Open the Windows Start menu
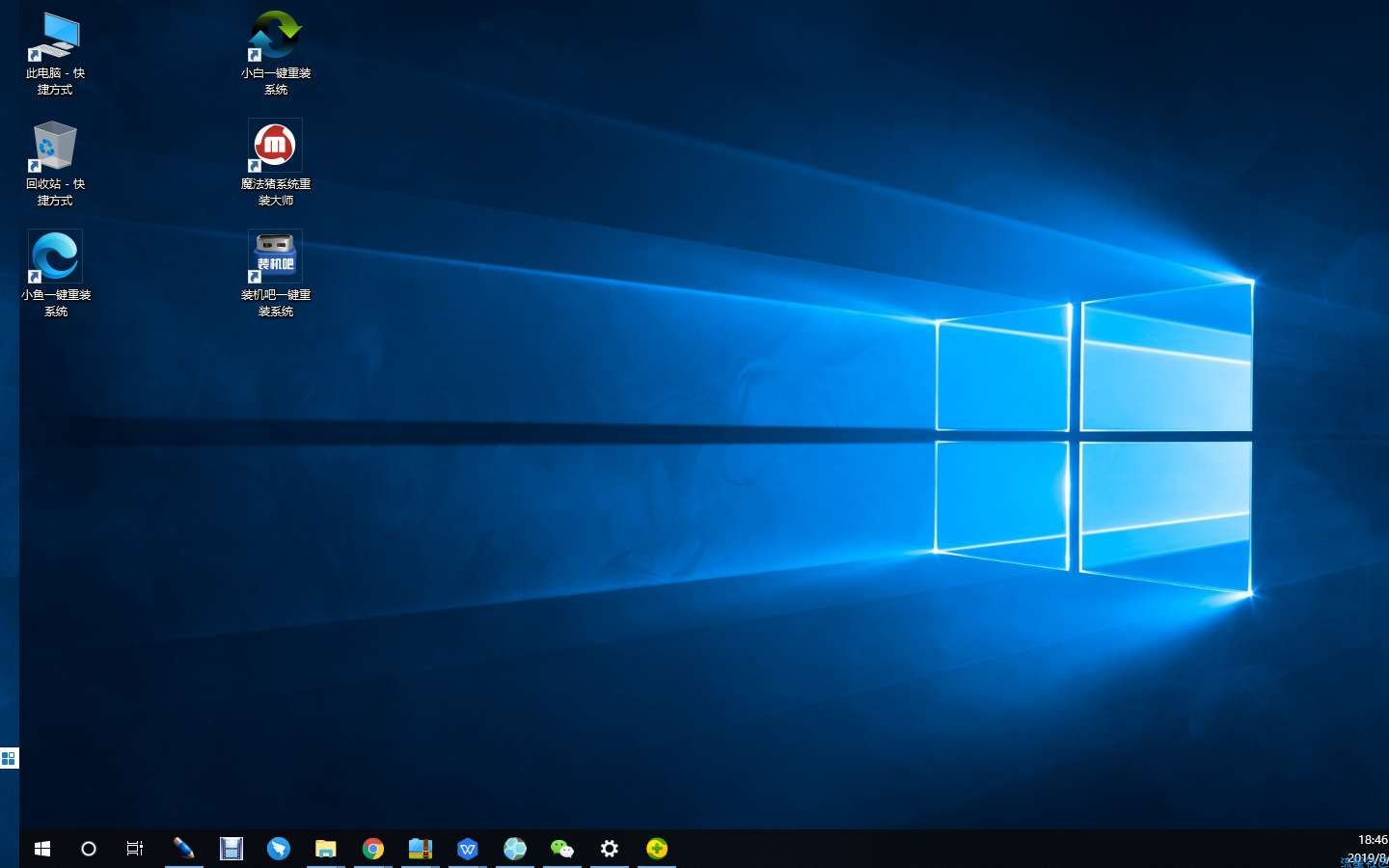 point(41,849)
